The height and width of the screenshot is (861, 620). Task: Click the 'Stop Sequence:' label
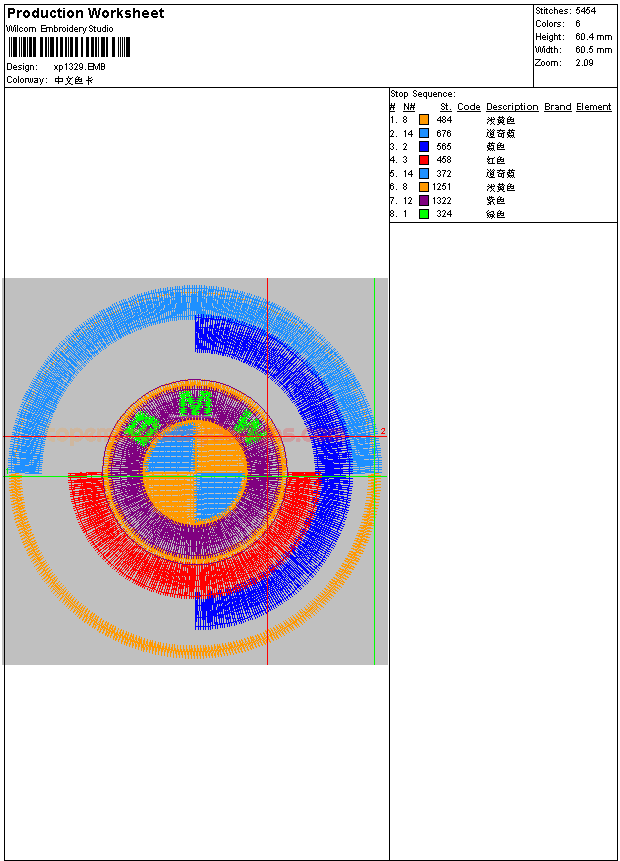point(423,94)
